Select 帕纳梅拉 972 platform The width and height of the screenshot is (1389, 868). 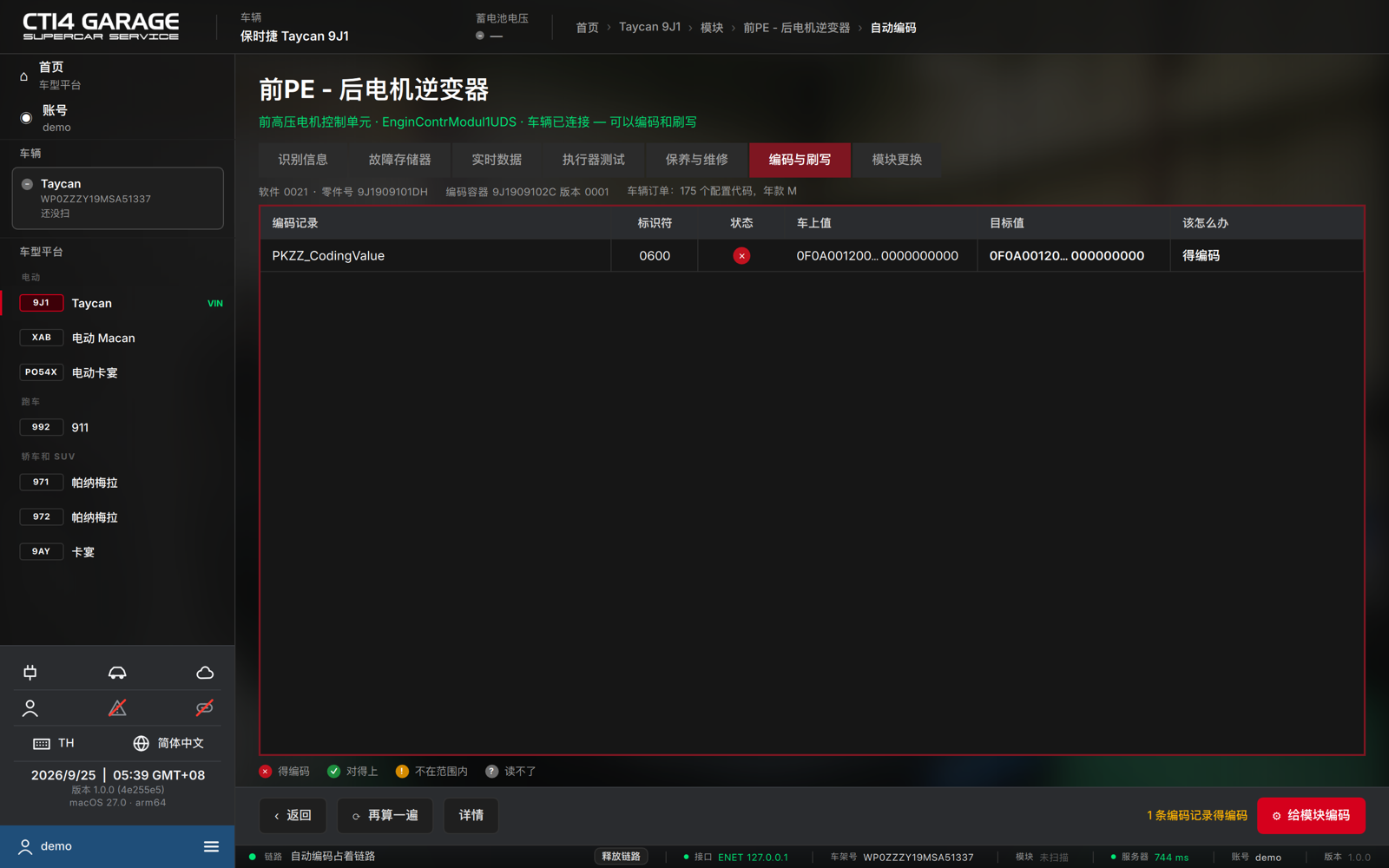coord(117,517)
